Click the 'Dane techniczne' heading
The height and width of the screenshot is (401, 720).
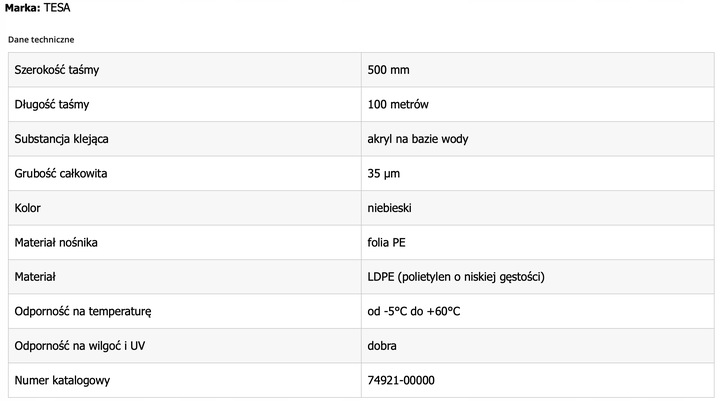click(x=41, y=39)
